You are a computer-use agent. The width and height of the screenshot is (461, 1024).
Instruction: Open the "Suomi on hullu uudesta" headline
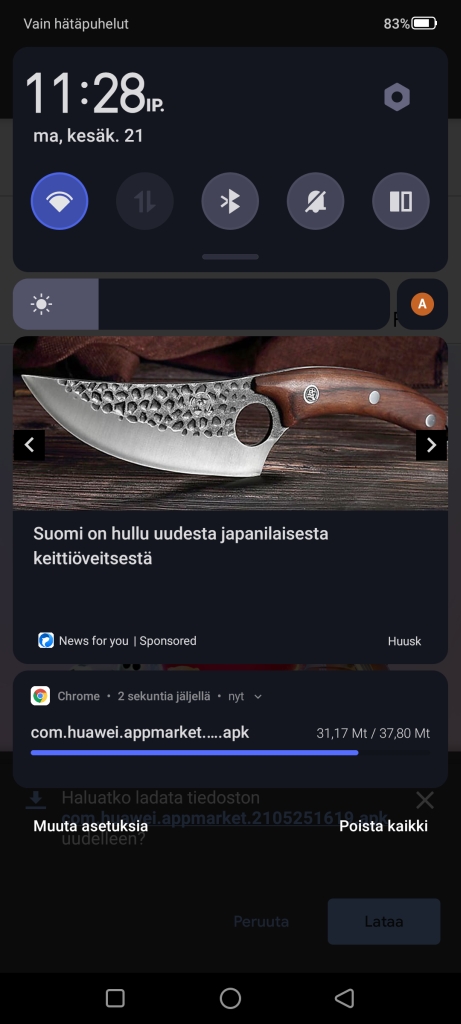(181, 546)
